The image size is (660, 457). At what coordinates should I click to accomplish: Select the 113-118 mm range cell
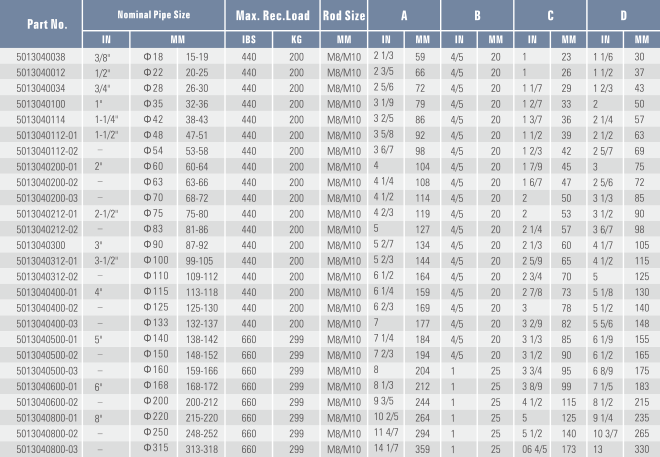[x=202, y=292]
